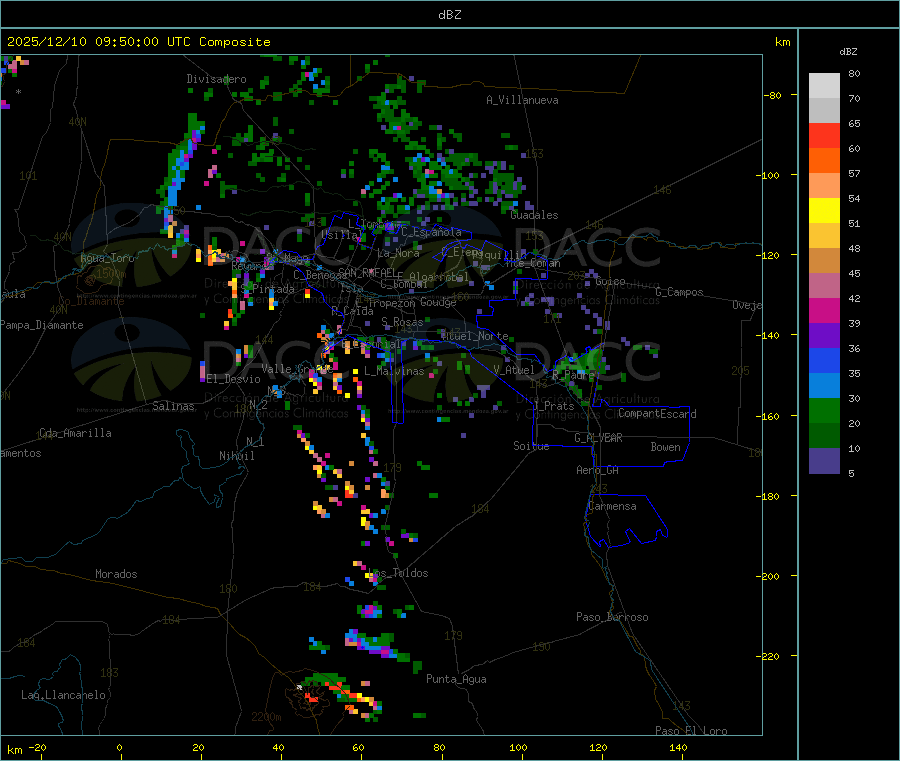Screen dimensions: 900x761
Task: Select the El_Desvio map label
Action: point(234,379)
